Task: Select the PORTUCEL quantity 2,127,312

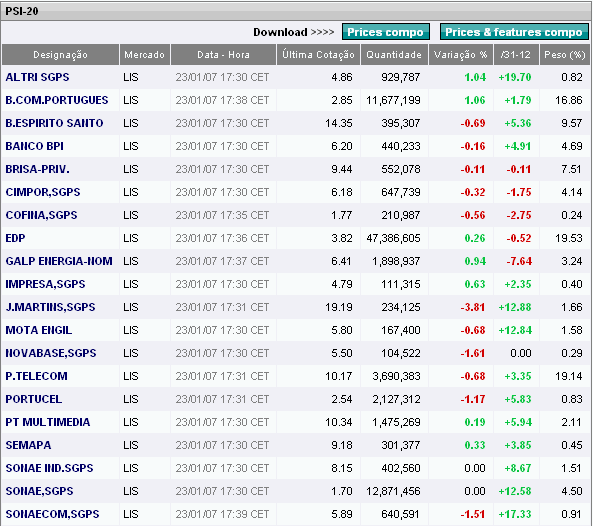Action: tap(396, 399)
